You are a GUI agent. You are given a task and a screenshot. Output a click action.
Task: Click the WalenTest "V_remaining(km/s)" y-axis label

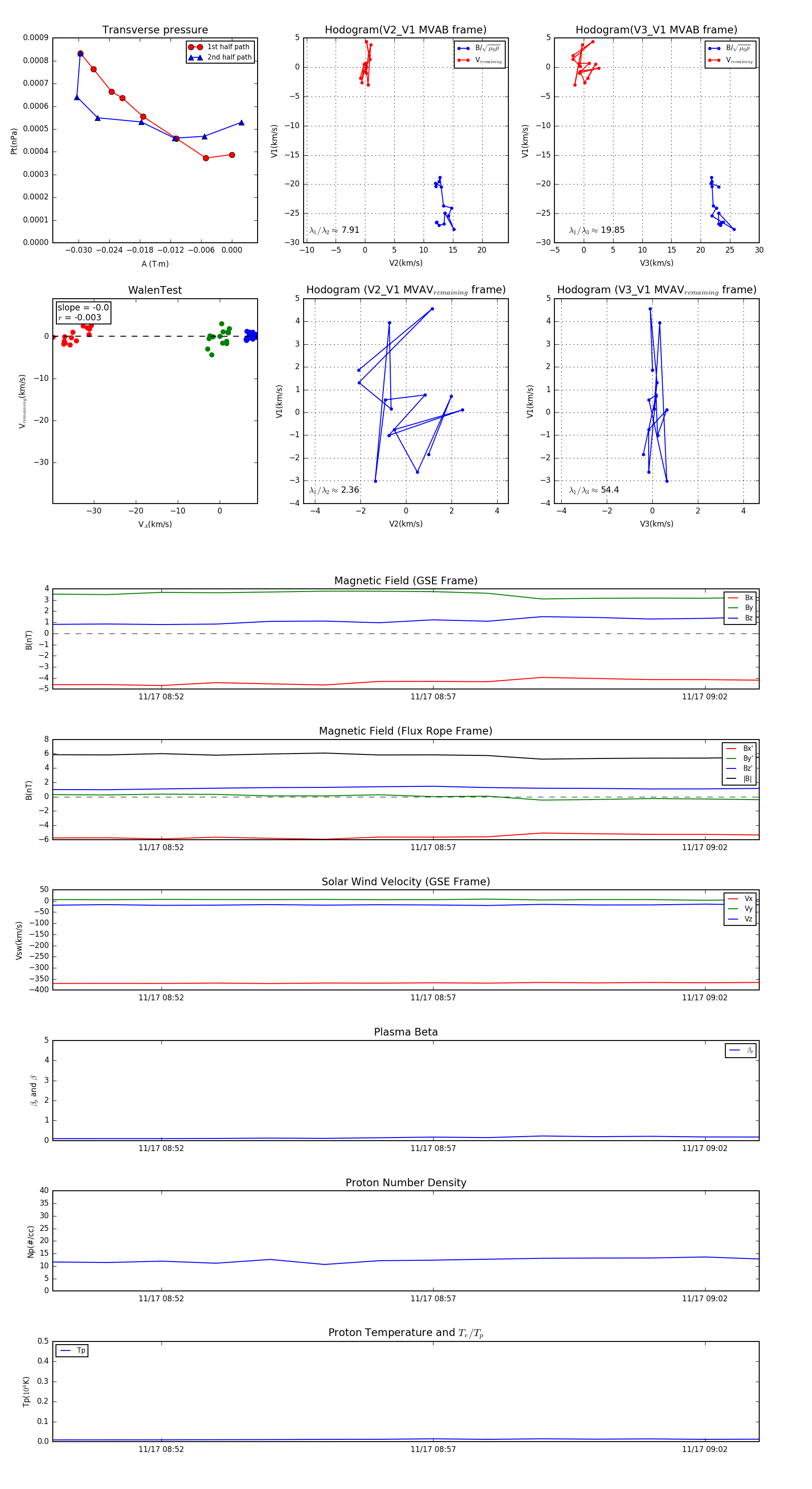point(23,401)
